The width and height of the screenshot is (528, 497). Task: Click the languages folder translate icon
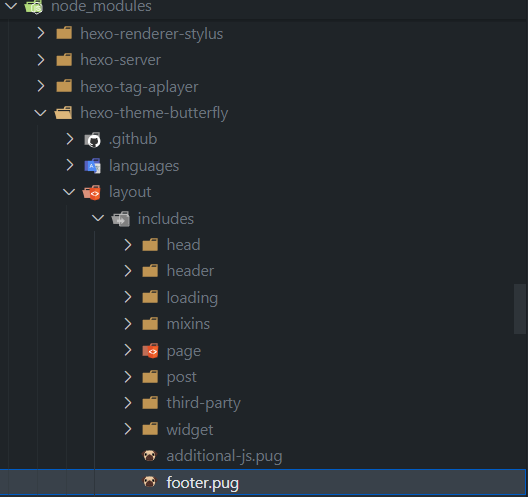[x=92, y=166]
